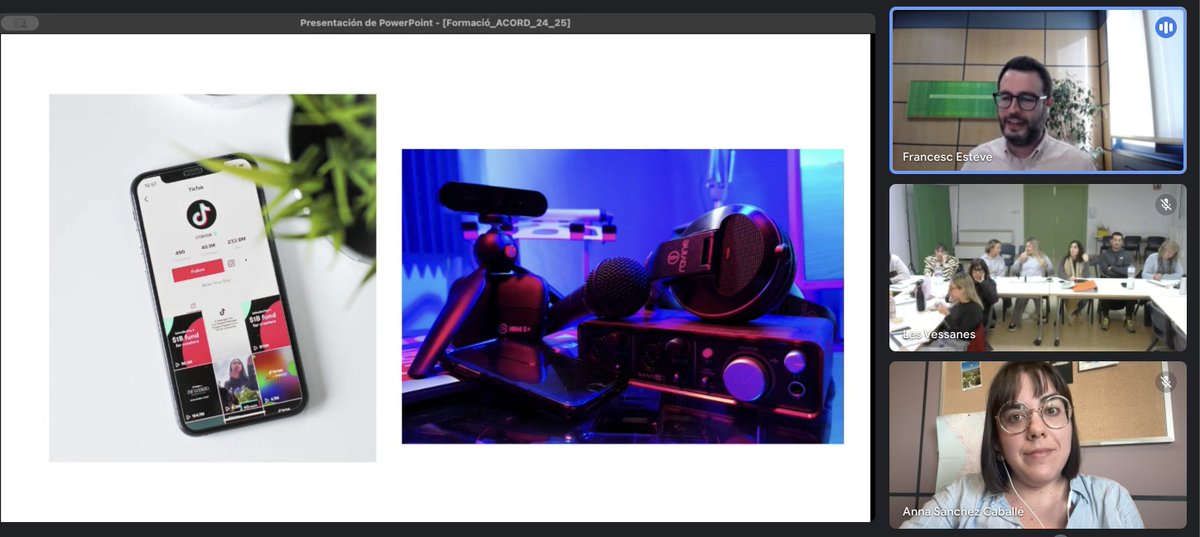The width and height of the screenshot is (1200, 537).
Task: Click the TikTok phone photo on the slide
Action: (213, 278)
